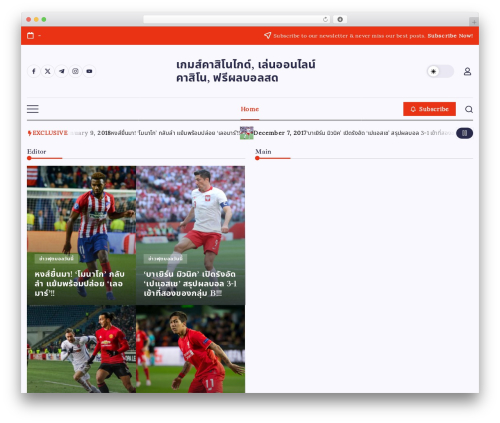This screenshot has height=423, width=500.
Task: Open the 'บาเยิร์น มิวนิค' article headline
Action: (x=190, y=283)
